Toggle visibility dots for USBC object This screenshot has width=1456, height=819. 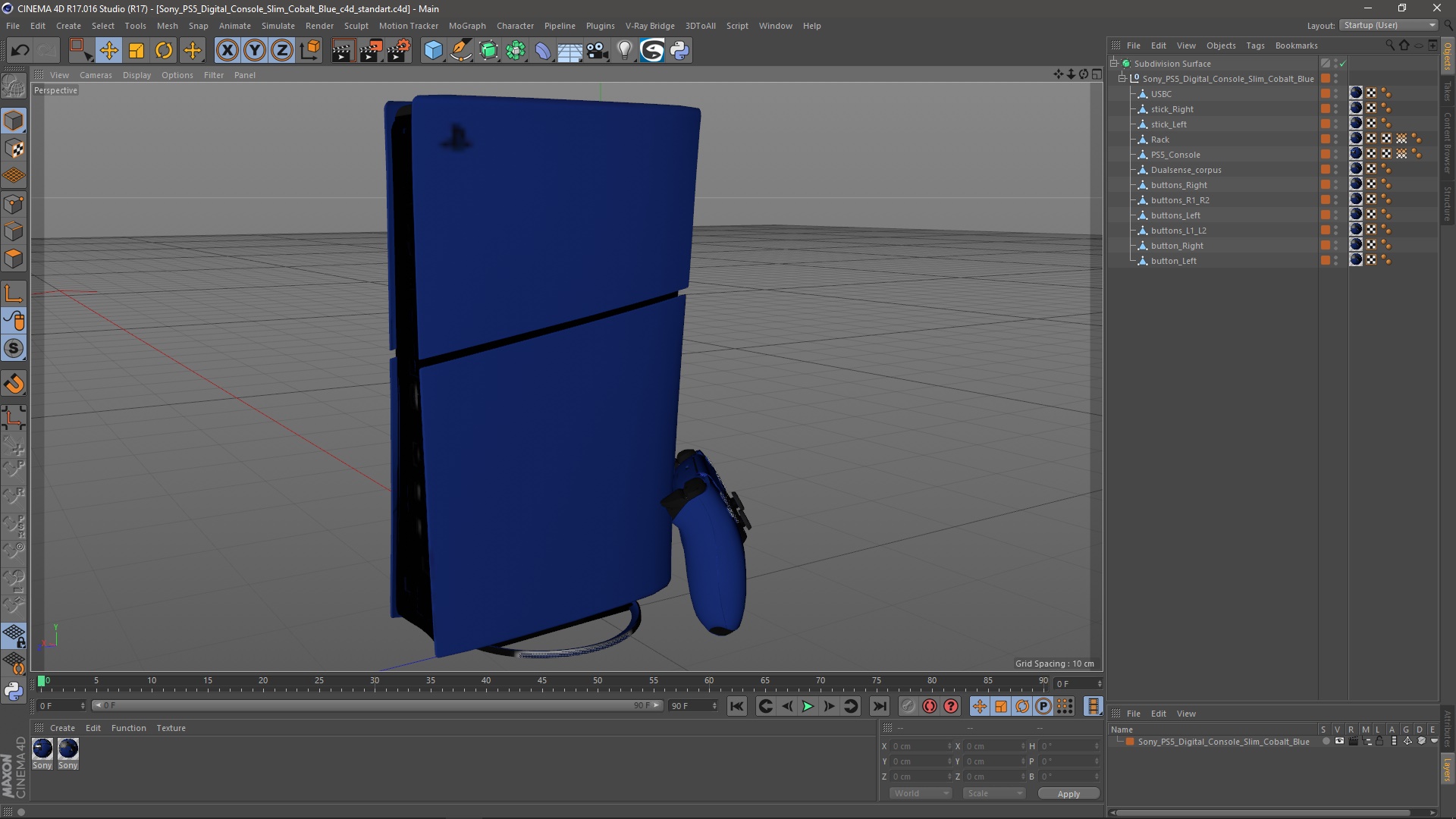pos(1336,94)
